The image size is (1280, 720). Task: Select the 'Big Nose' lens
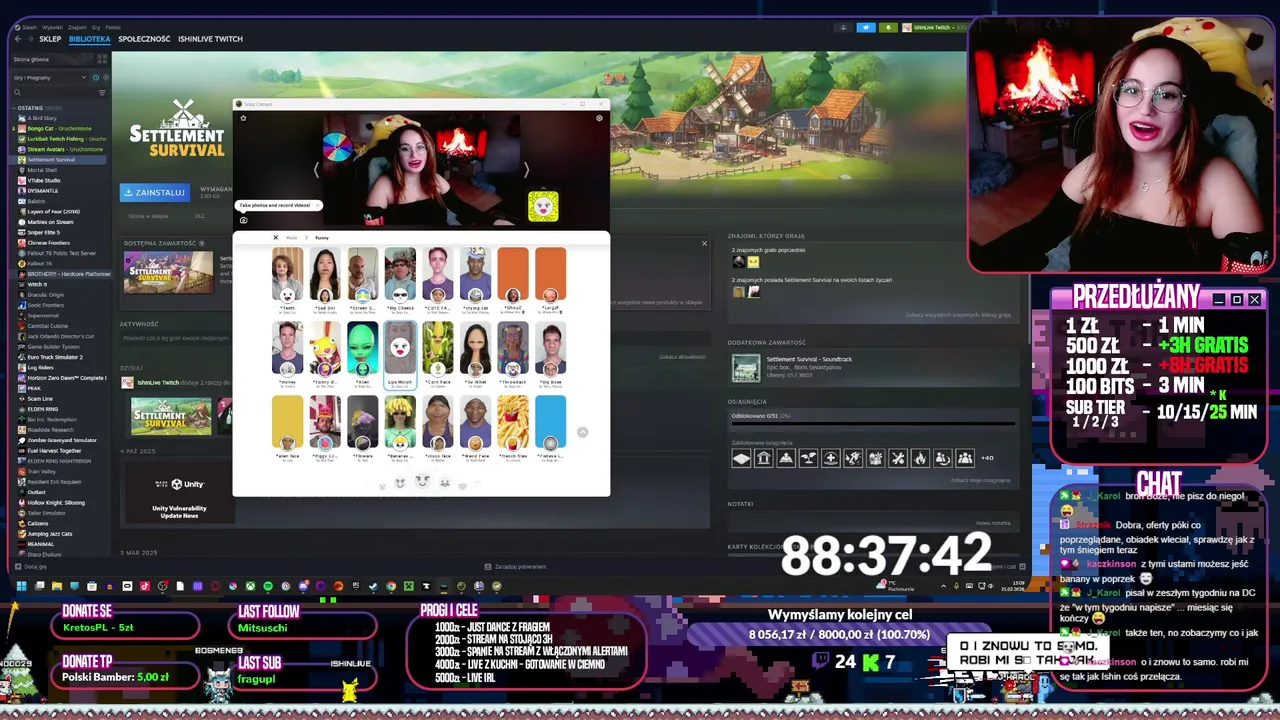550,349
